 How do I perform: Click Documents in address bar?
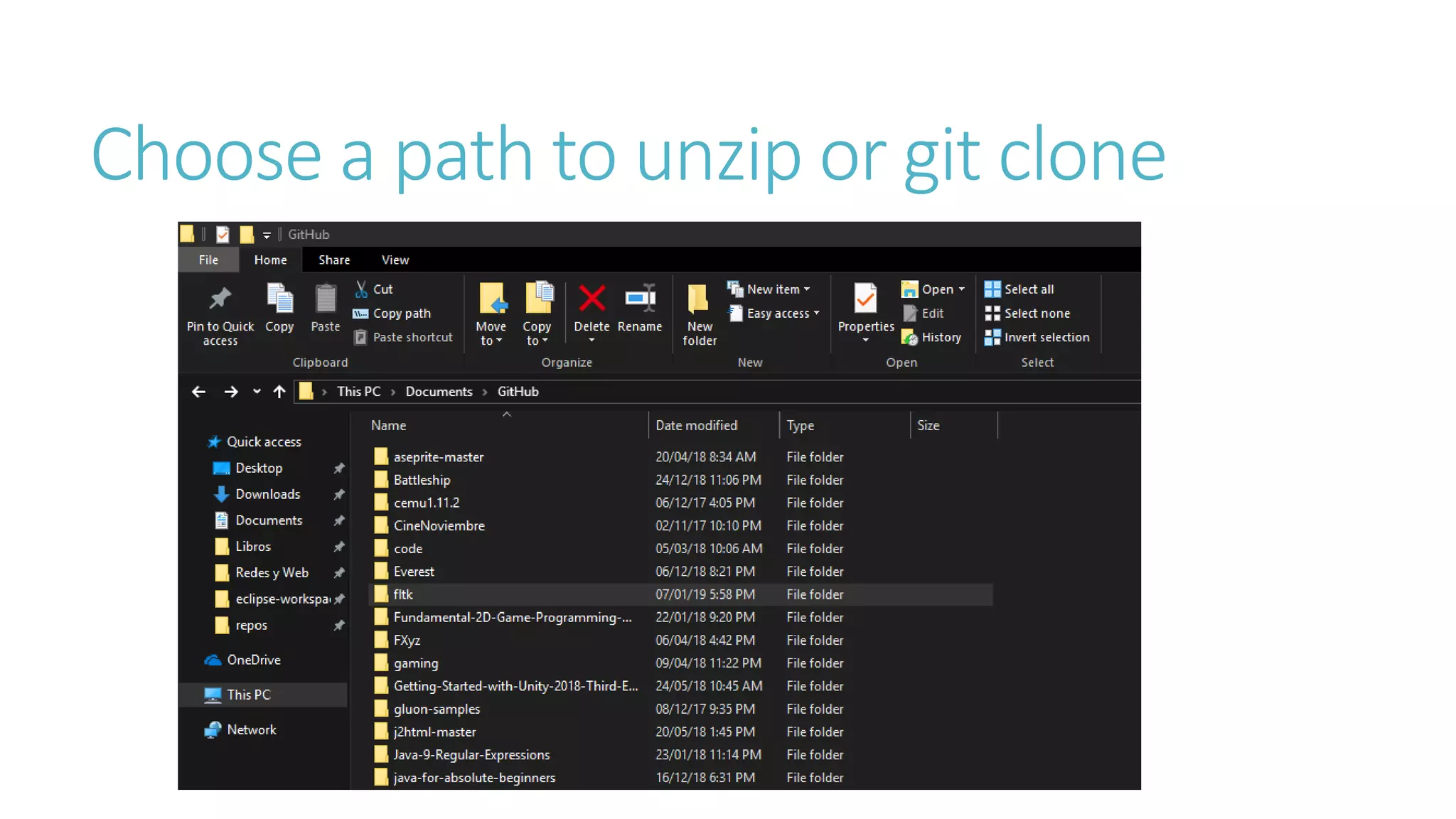tap(439, 392)
